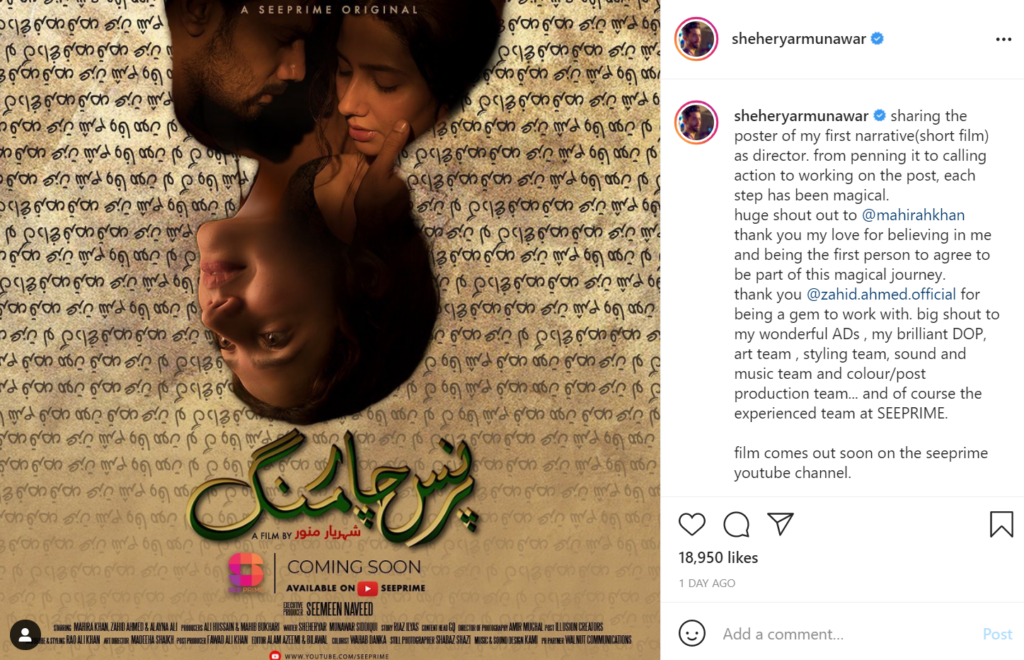Click the film poster image
Screen dimensions: 1024x660
point(330,330)
